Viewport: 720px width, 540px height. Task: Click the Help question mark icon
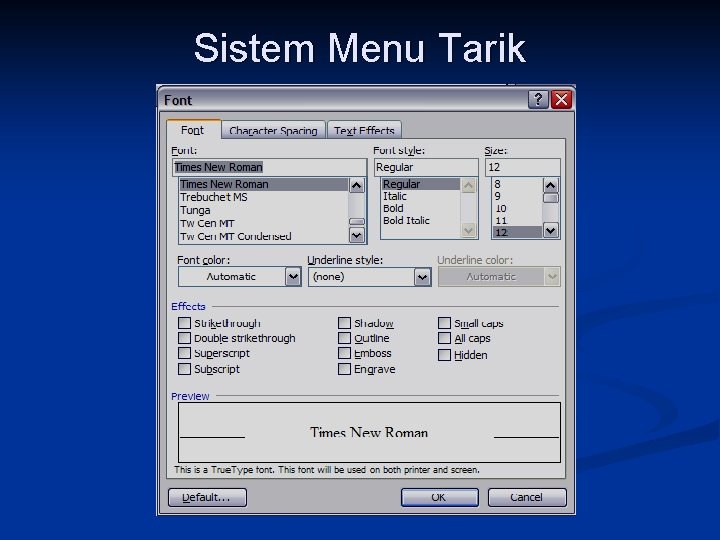(538, 99)
